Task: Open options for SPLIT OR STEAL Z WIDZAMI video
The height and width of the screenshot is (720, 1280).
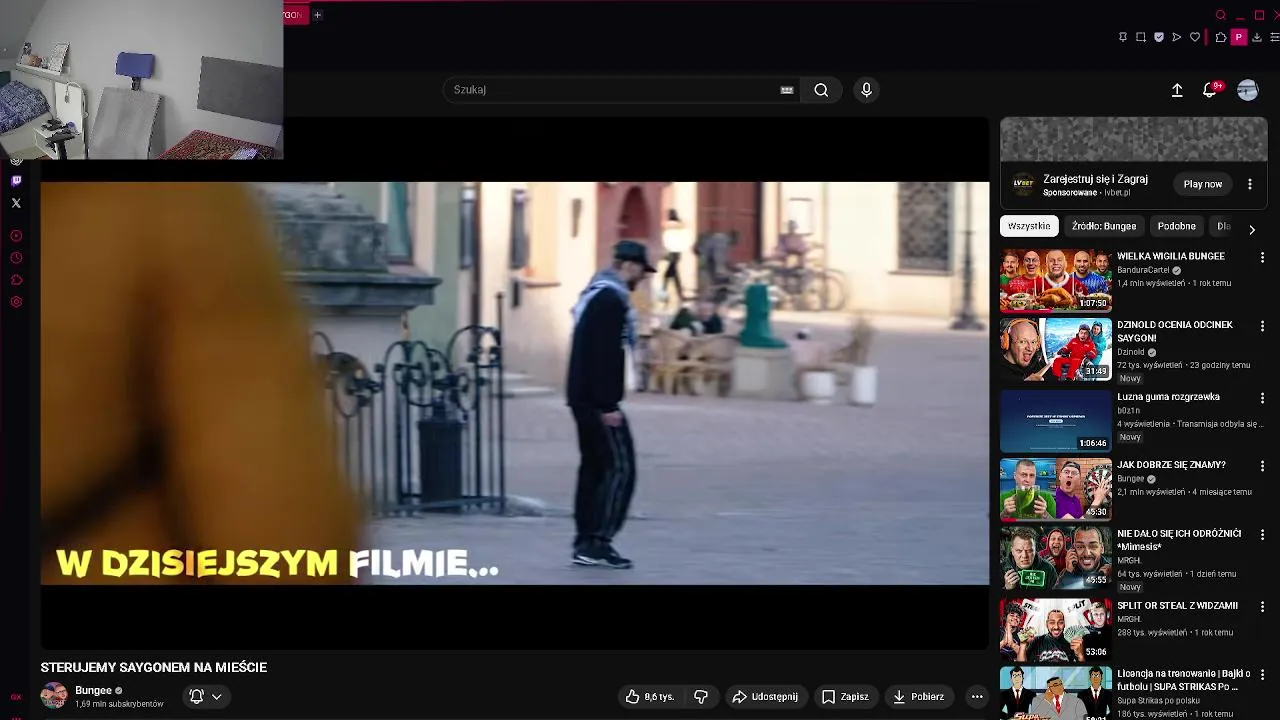Action: [1262, 606]
